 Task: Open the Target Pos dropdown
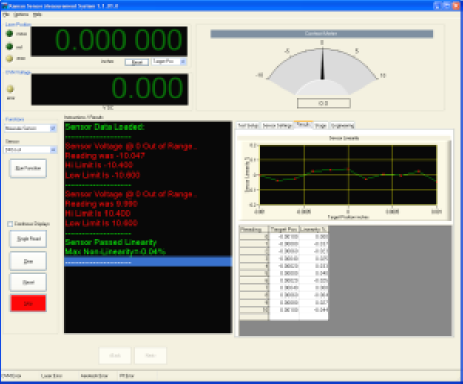click(x=183, y=62)
